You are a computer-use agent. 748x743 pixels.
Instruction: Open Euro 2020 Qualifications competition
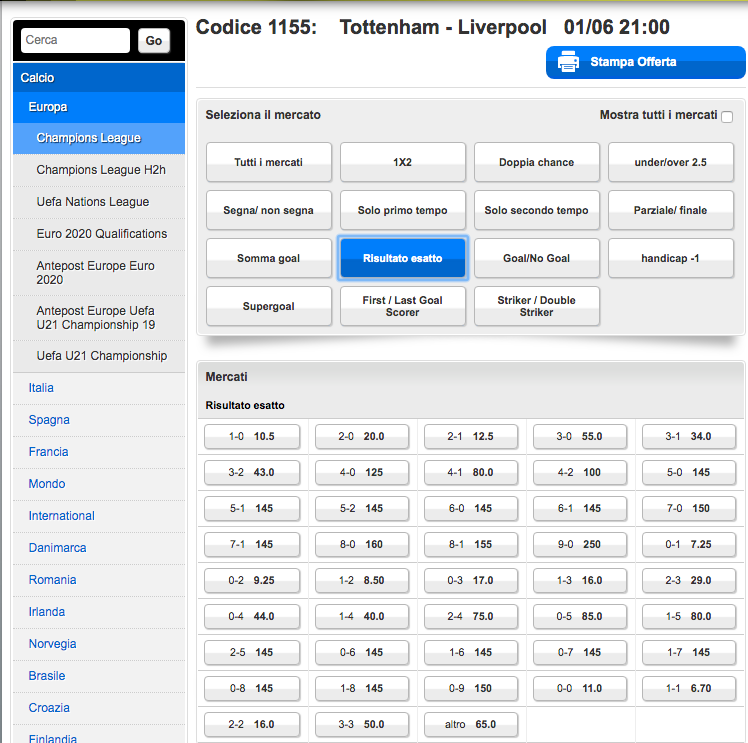(x=102, y=234)
